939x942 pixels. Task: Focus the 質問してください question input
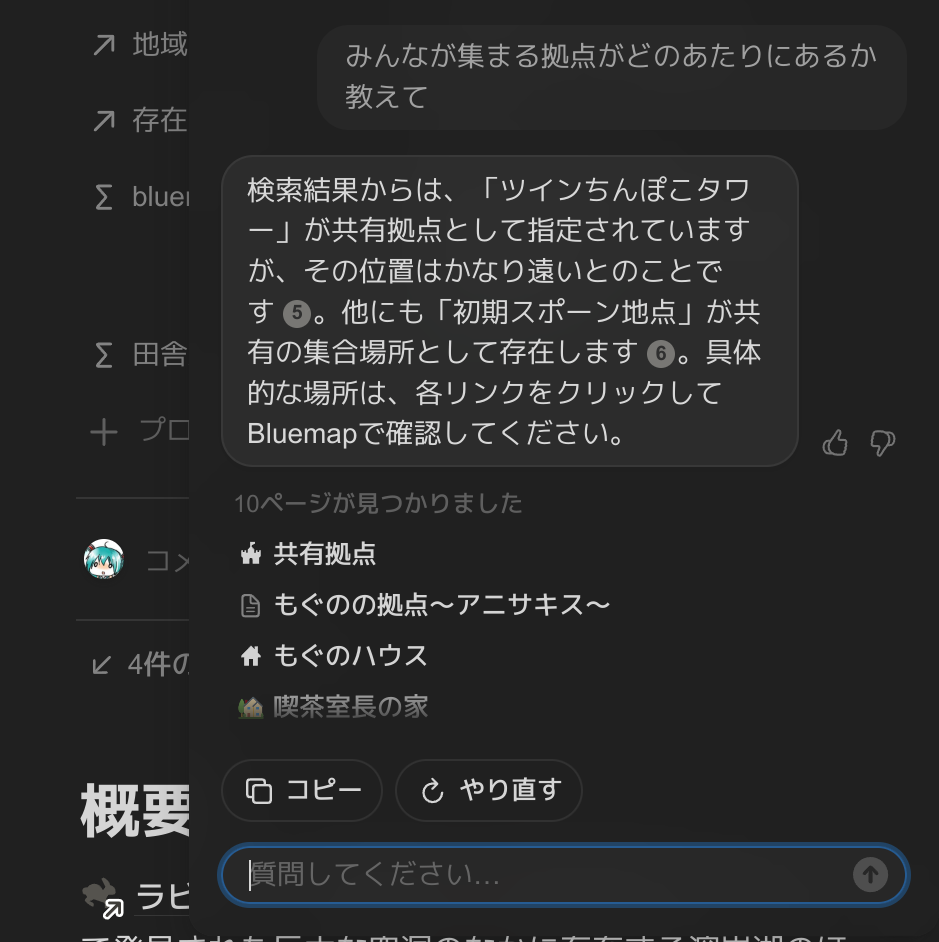point(545,875)
